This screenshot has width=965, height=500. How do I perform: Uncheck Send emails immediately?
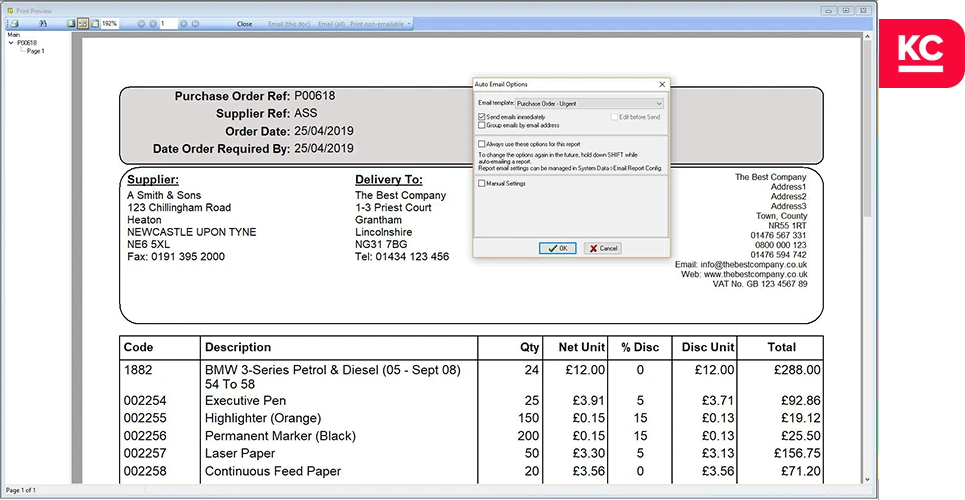[481, 117]
